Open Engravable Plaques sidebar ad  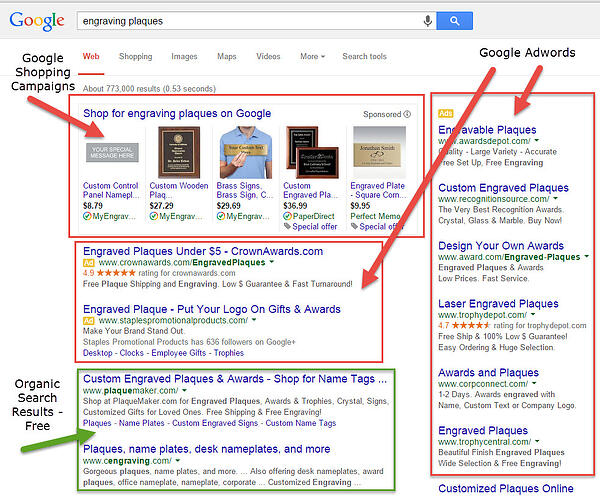[487, 130]
